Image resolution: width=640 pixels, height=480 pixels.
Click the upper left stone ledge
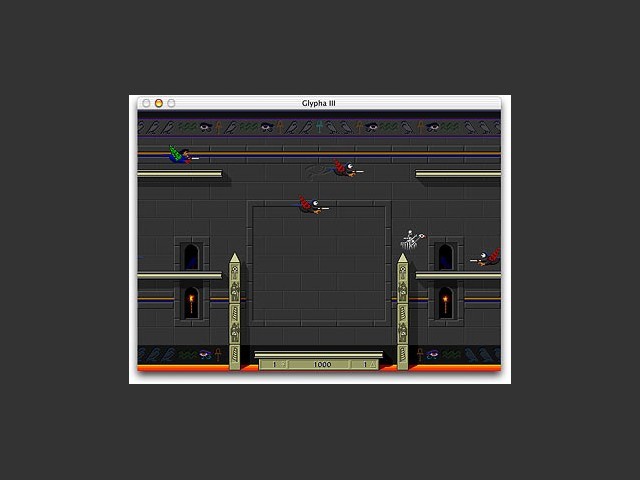click(x=180, y=174)
